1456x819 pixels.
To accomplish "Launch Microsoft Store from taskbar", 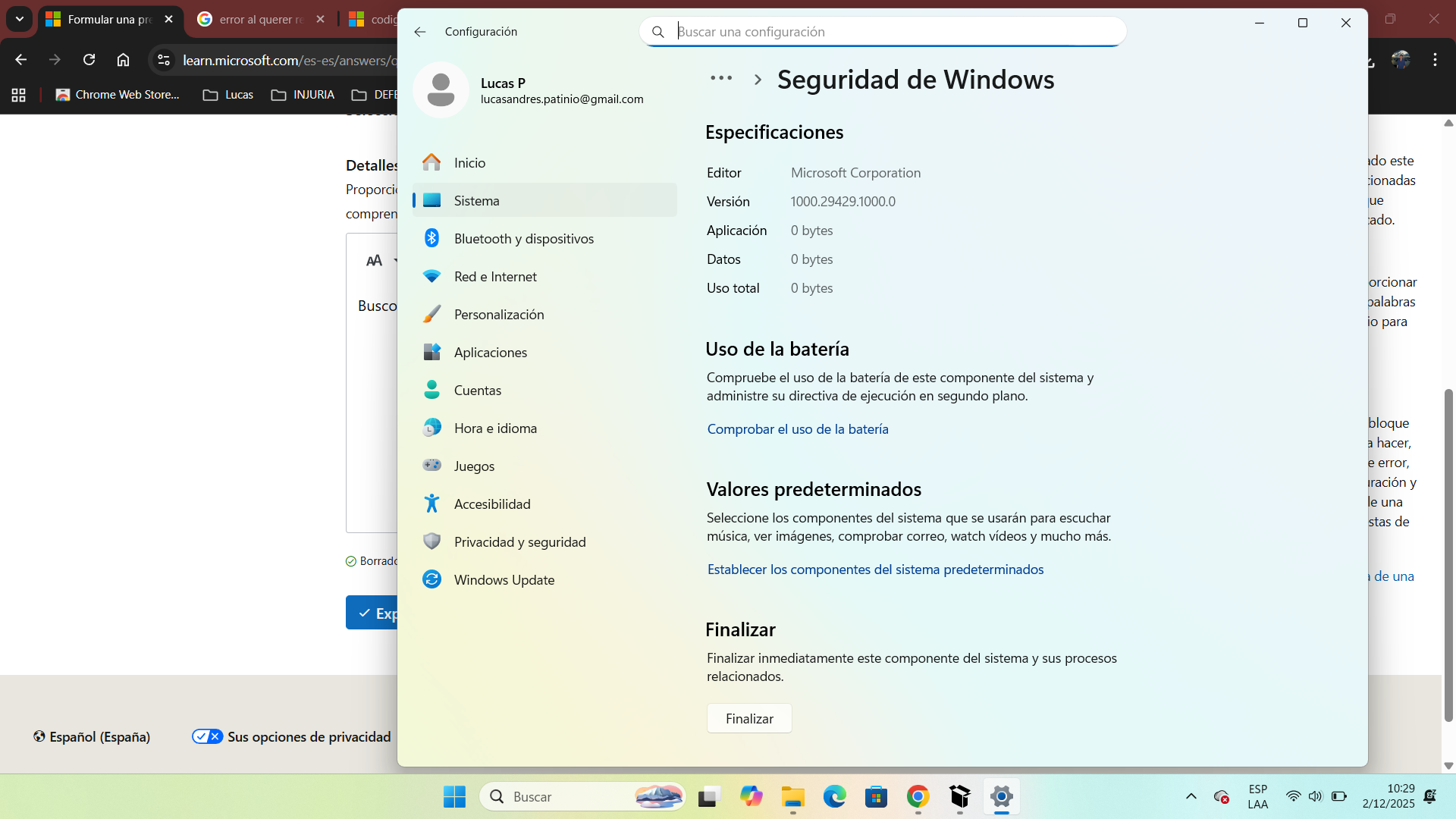I will pyautogui.click(x=876, y=797).
